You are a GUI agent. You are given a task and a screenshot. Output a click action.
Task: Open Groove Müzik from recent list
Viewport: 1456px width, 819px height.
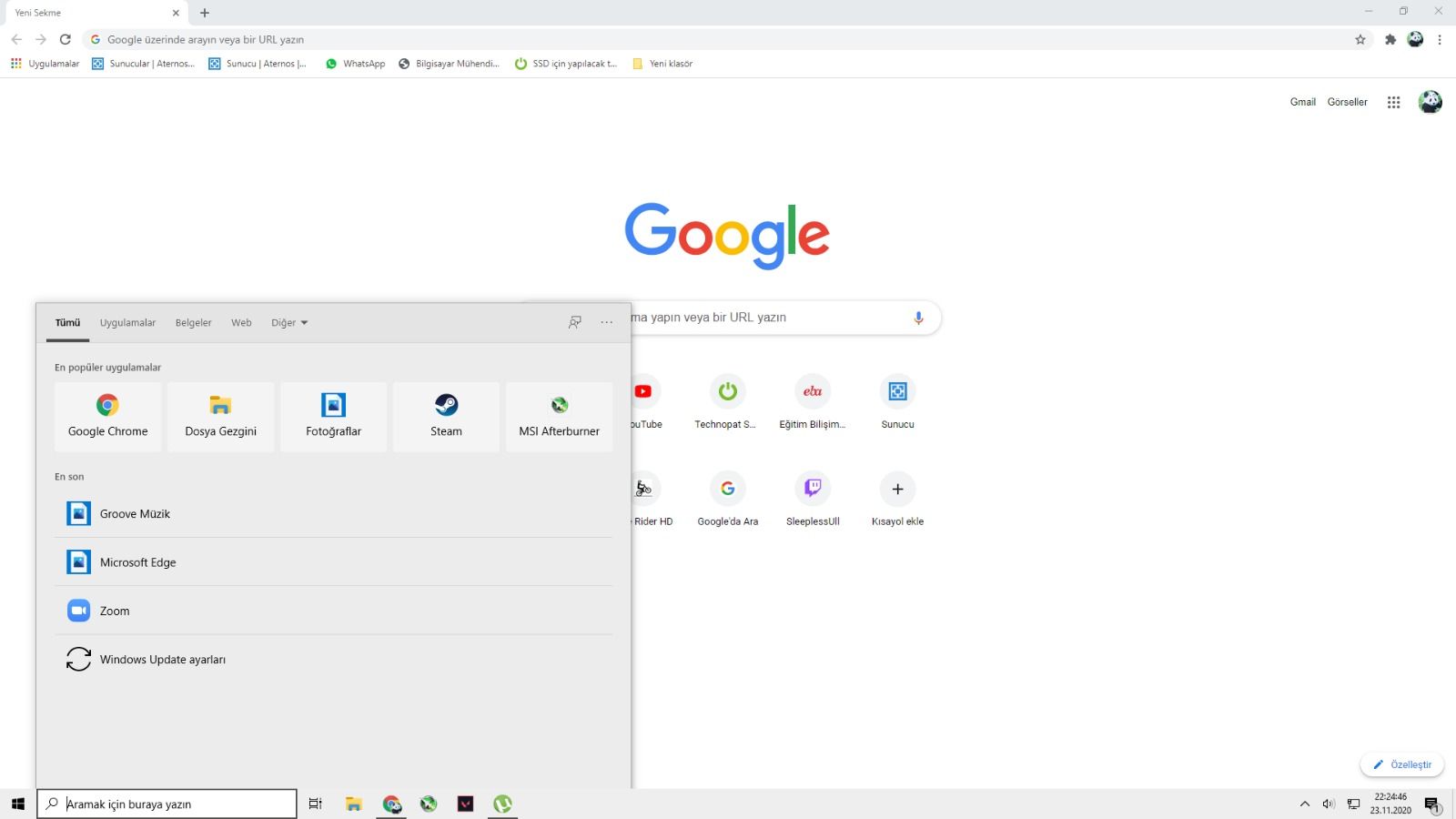click(x=333, y=513)
